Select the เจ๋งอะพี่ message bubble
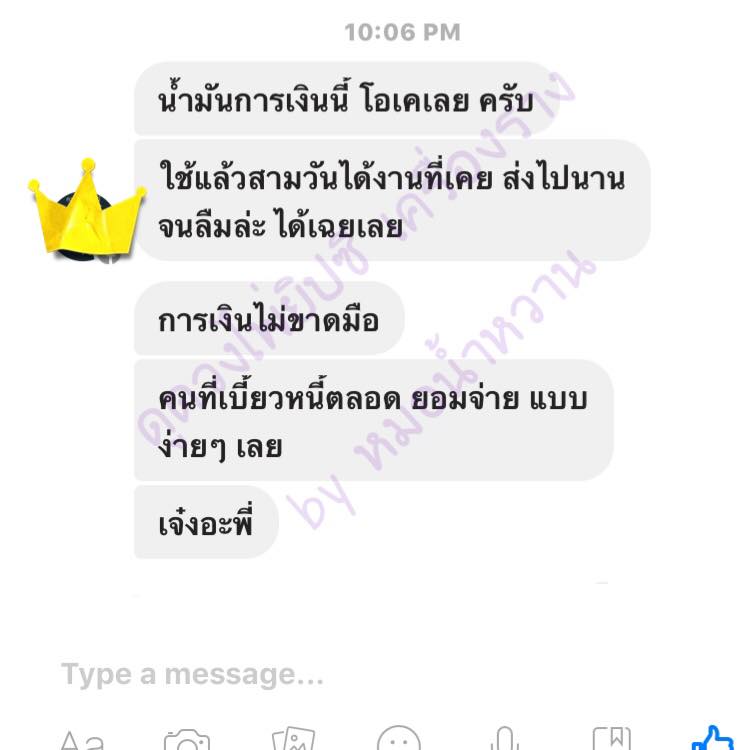Image resolution: width=750 pixels, height=750 pixels. coord(206,522)
